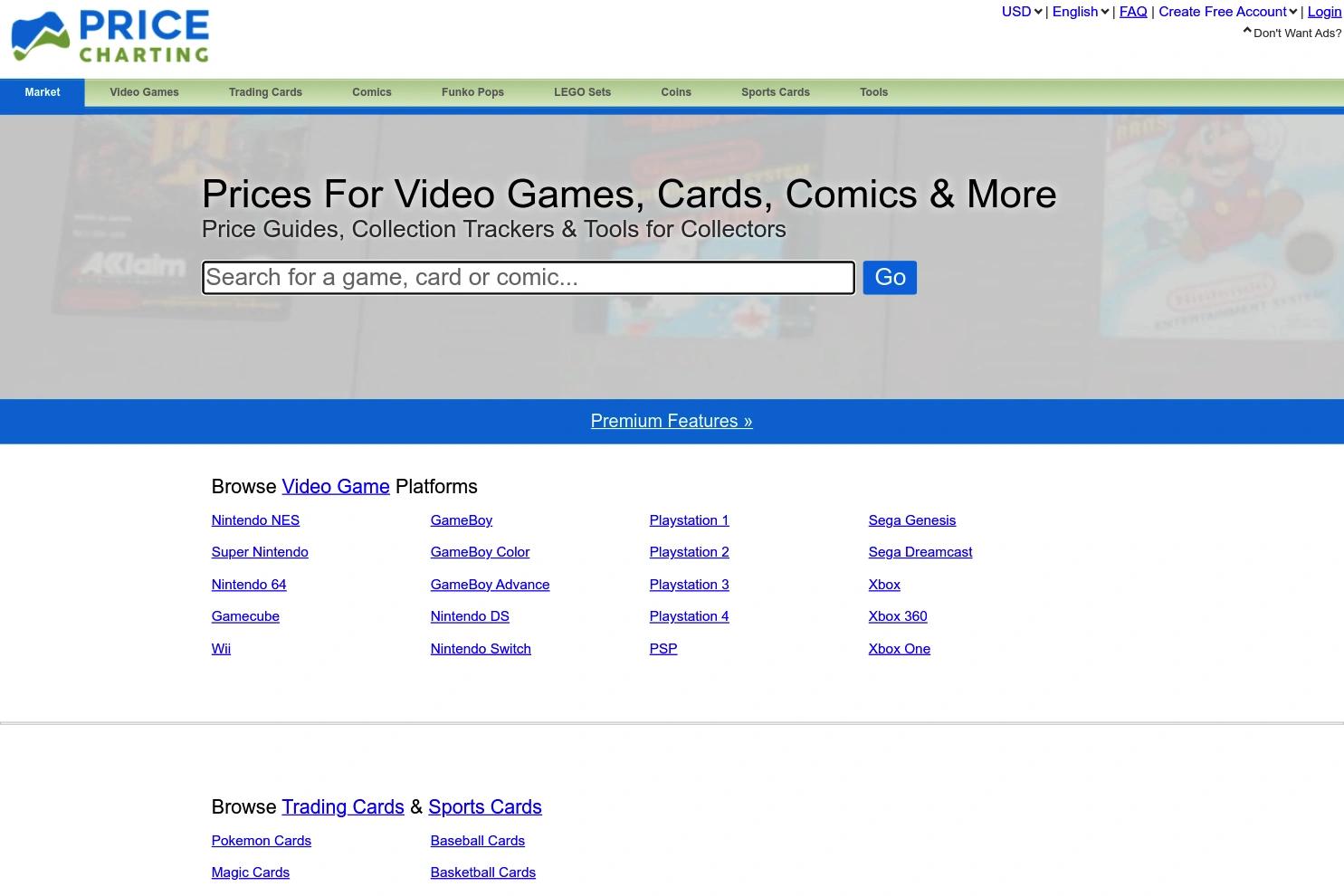
Task: Open the Wii platform link
Action: coord(221,649)
